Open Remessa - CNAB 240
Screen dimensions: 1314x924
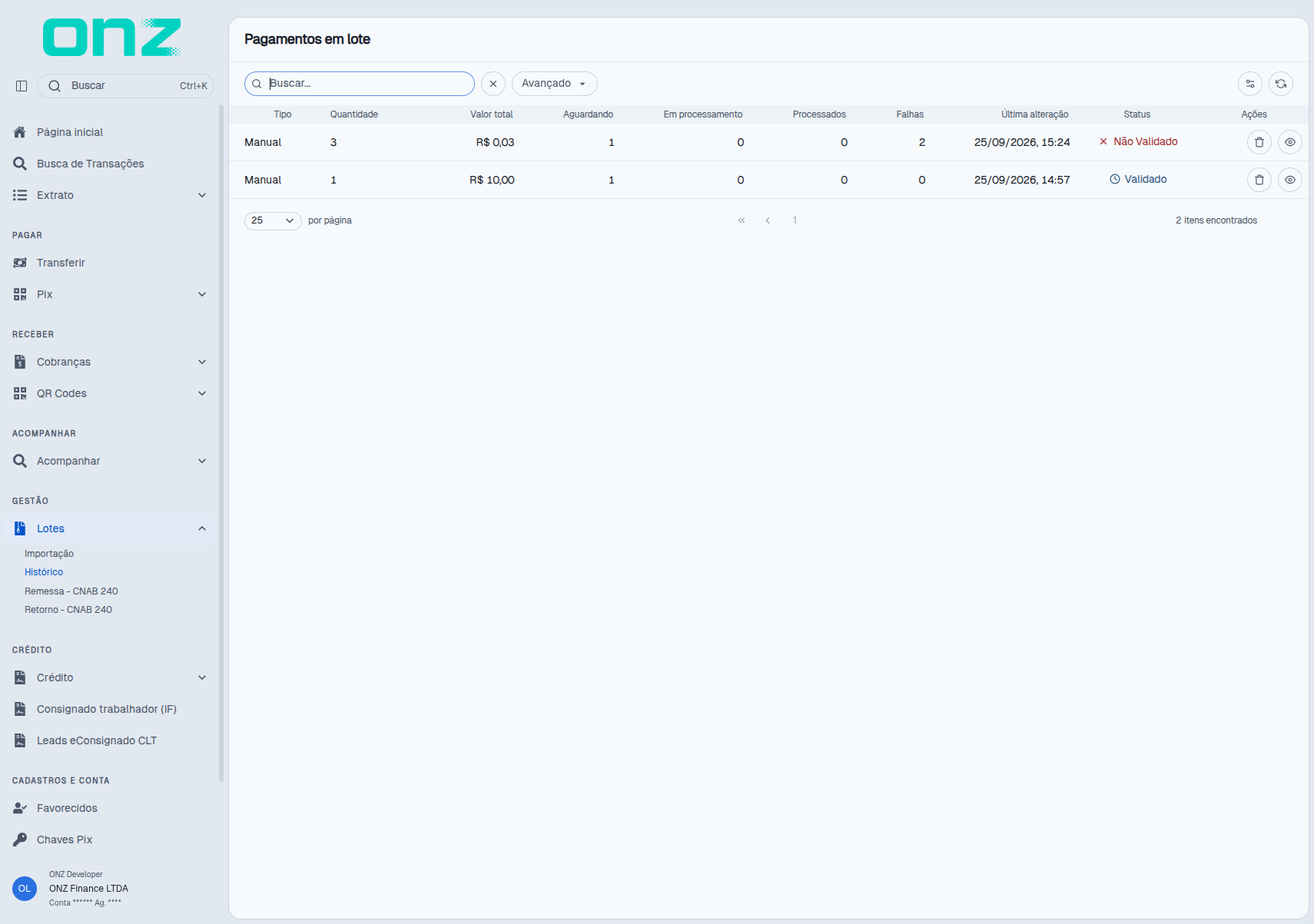[x=71, y=591]
